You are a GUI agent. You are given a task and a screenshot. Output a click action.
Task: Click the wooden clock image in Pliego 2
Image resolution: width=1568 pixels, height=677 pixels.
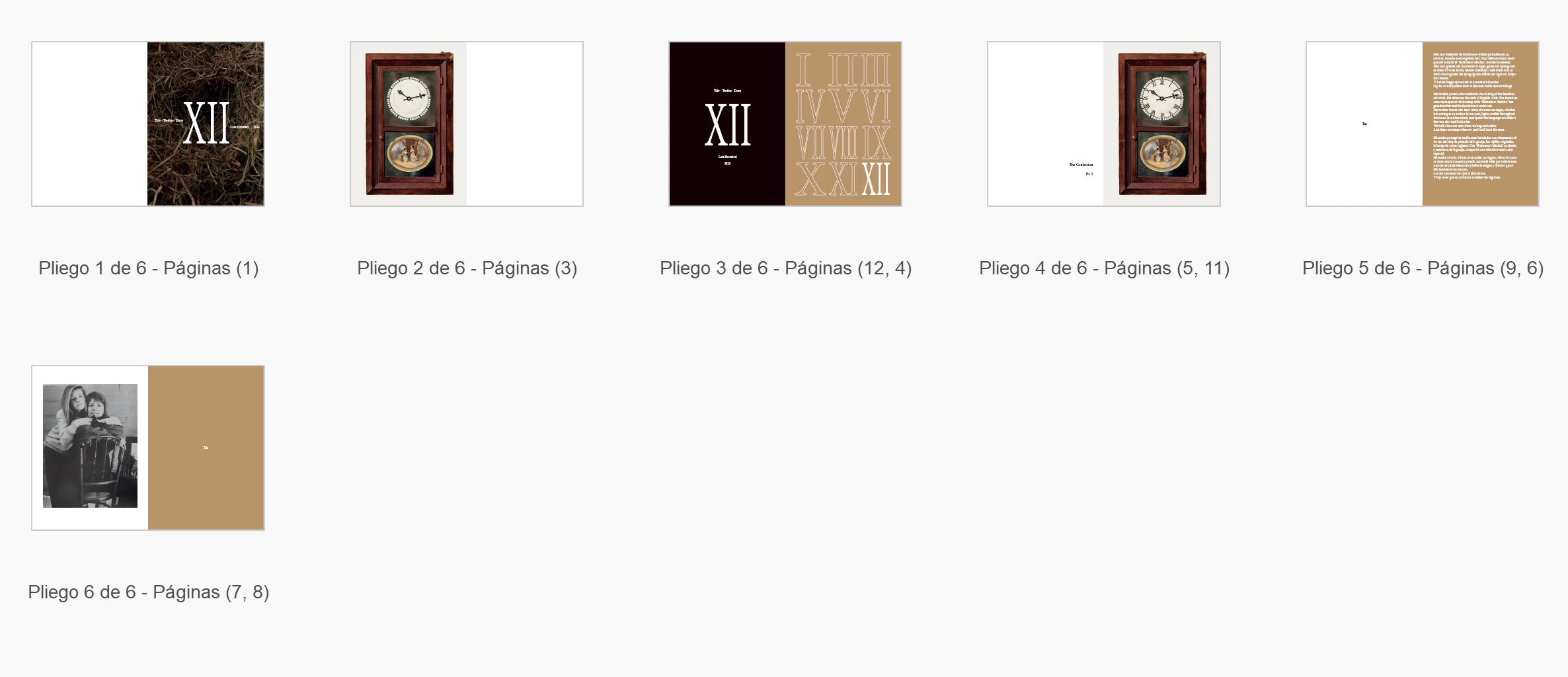pos(409,124)
